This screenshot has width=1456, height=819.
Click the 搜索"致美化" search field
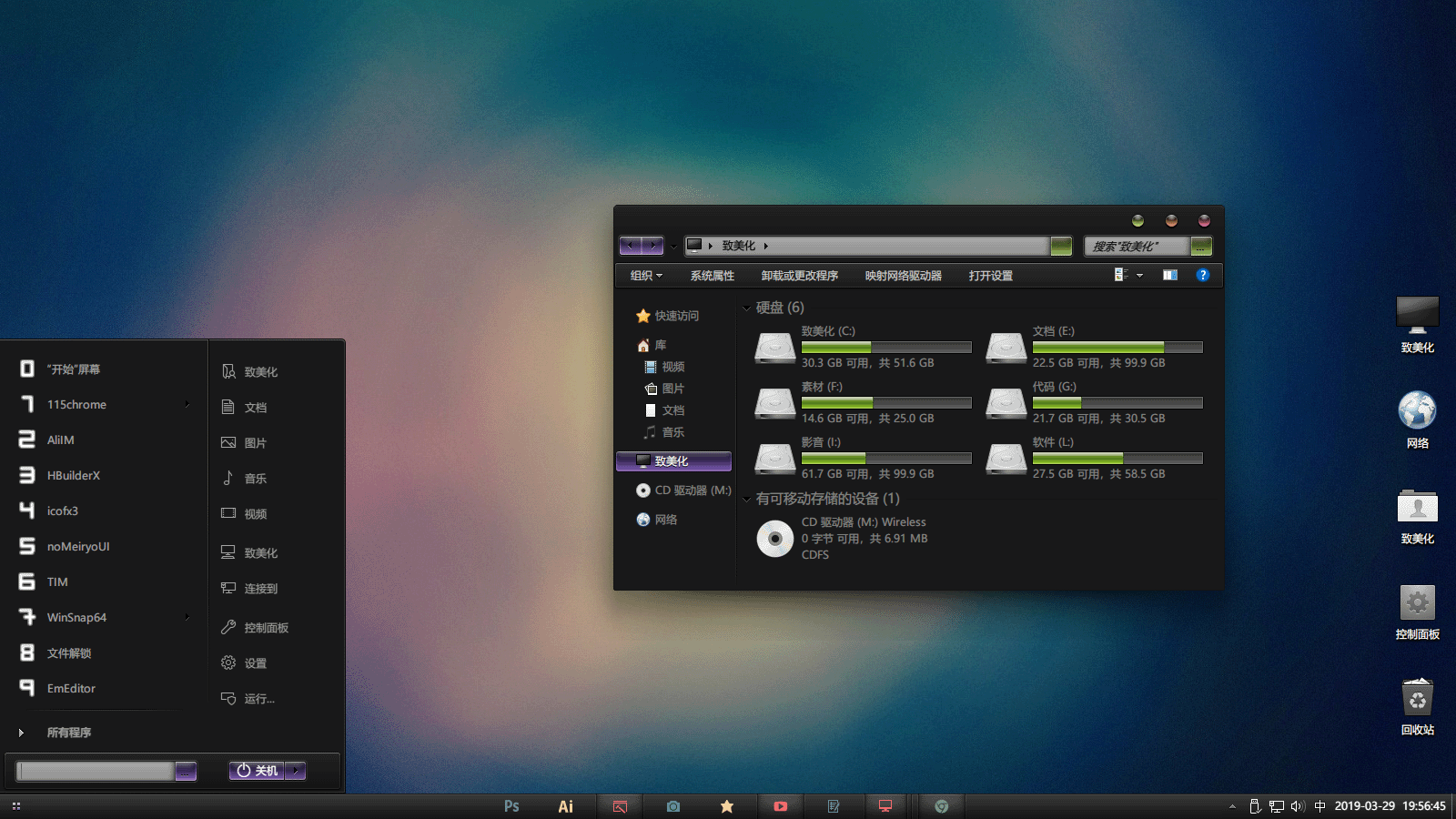point(1137,247)
